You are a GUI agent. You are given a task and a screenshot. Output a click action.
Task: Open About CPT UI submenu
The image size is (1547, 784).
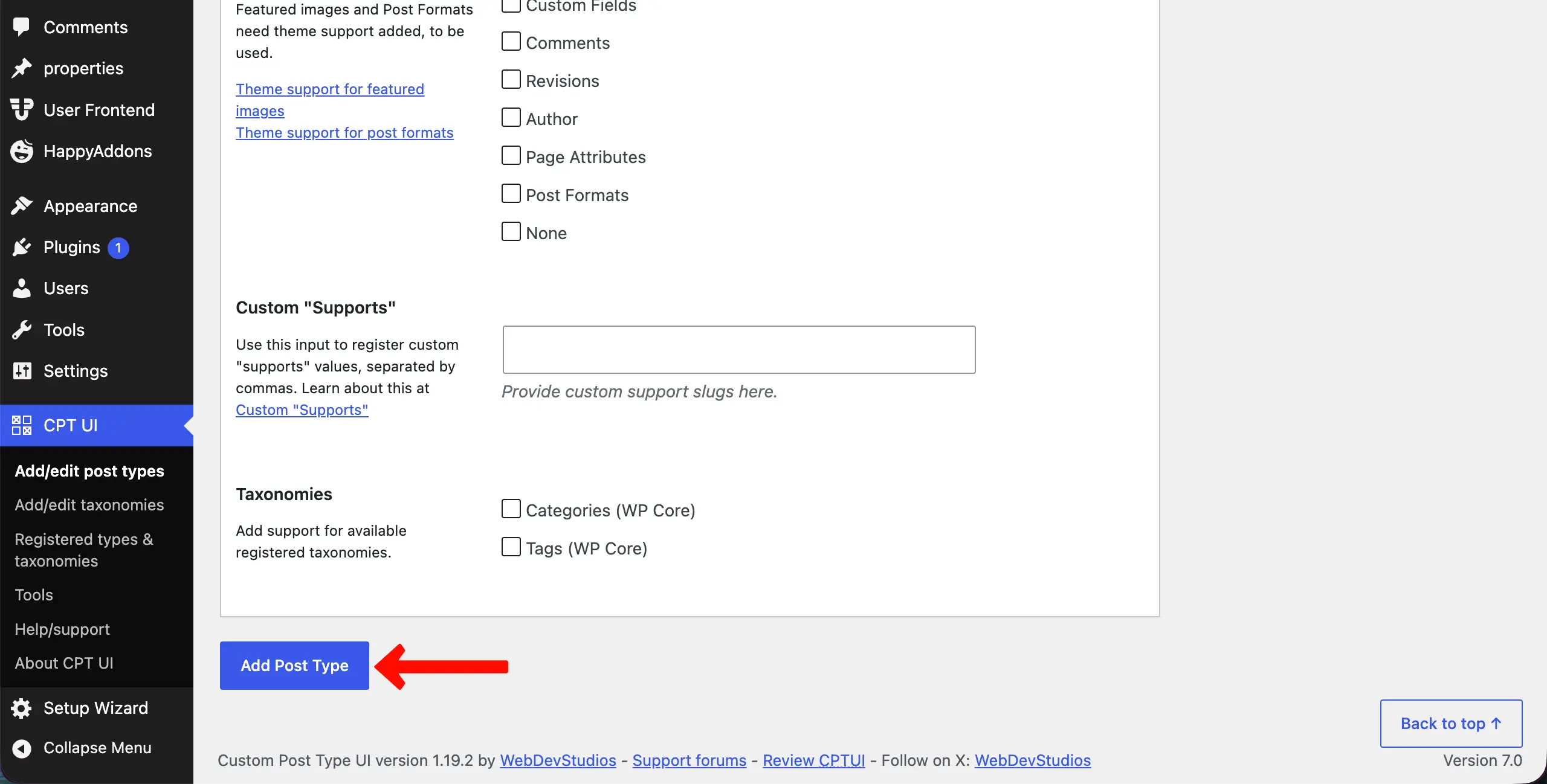point(64,663)
